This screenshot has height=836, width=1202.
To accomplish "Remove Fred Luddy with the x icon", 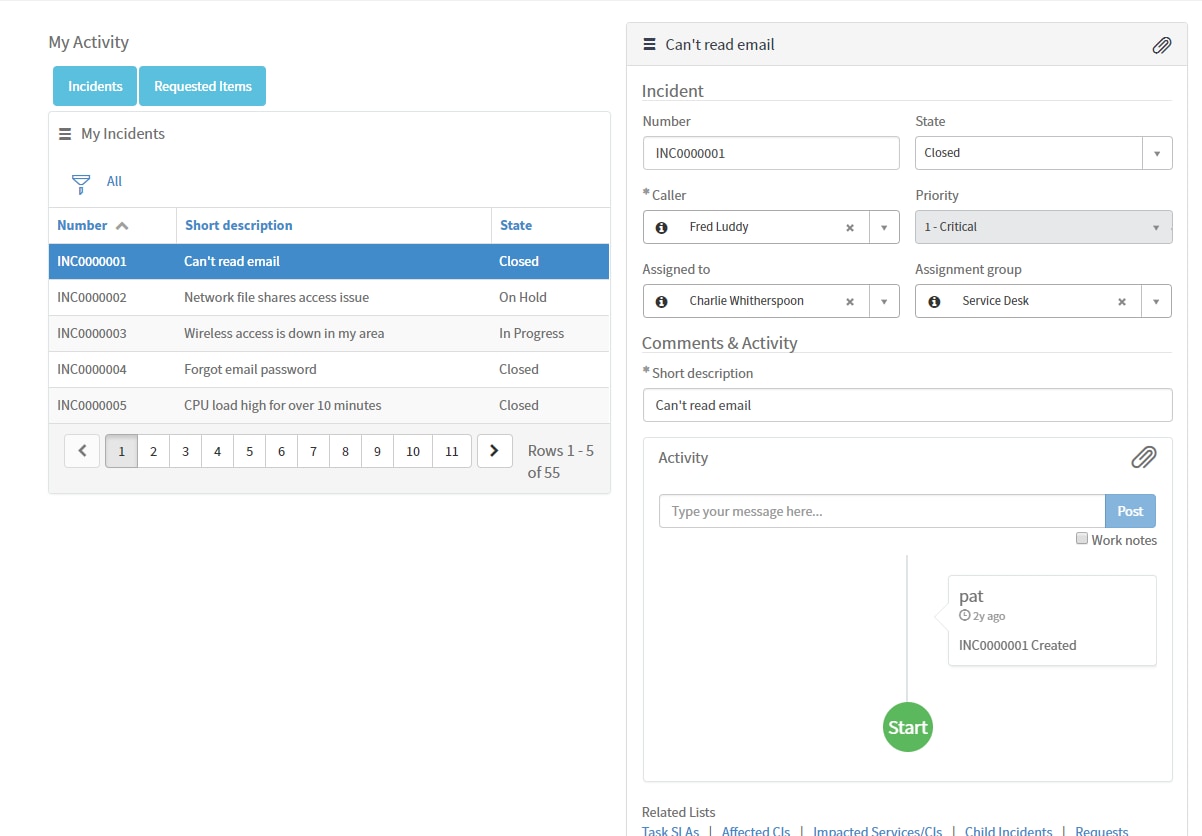I will 849,227.
